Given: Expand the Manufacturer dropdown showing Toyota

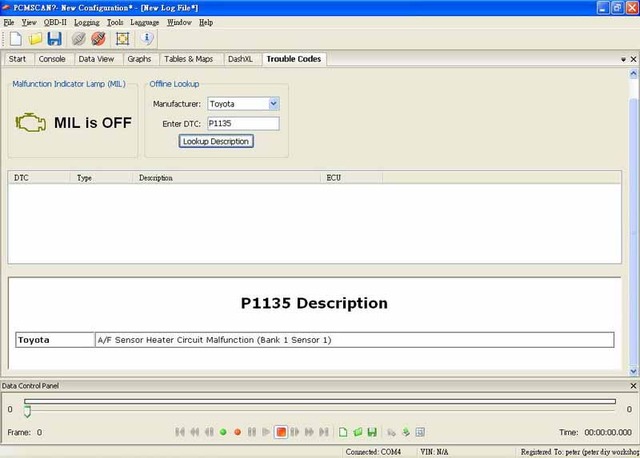Looking at the screenshot, I should [x=274, y=104].
